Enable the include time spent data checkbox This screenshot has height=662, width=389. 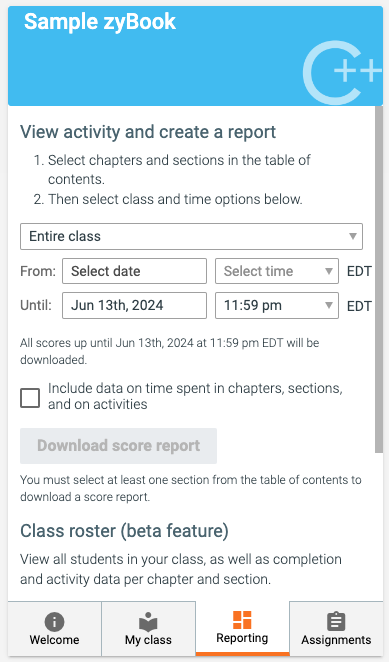point(30,398)
